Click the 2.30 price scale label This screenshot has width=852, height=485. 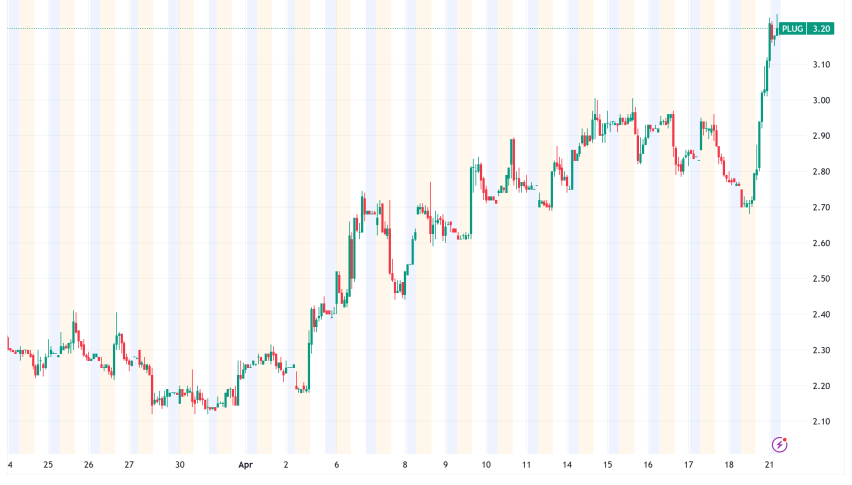822,350
